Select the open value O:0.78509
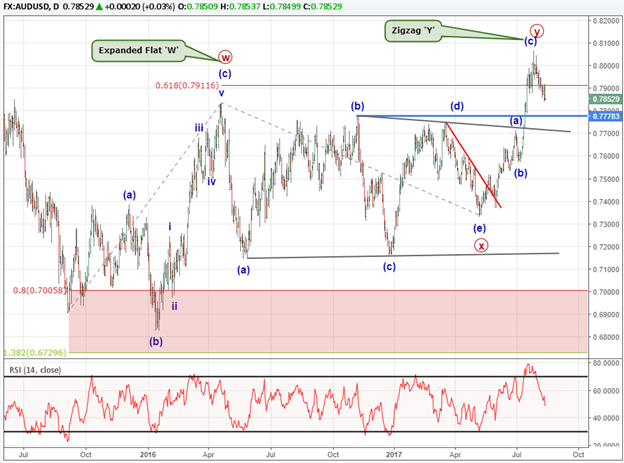This screenshot has width=624, height=463. [199, 6]
